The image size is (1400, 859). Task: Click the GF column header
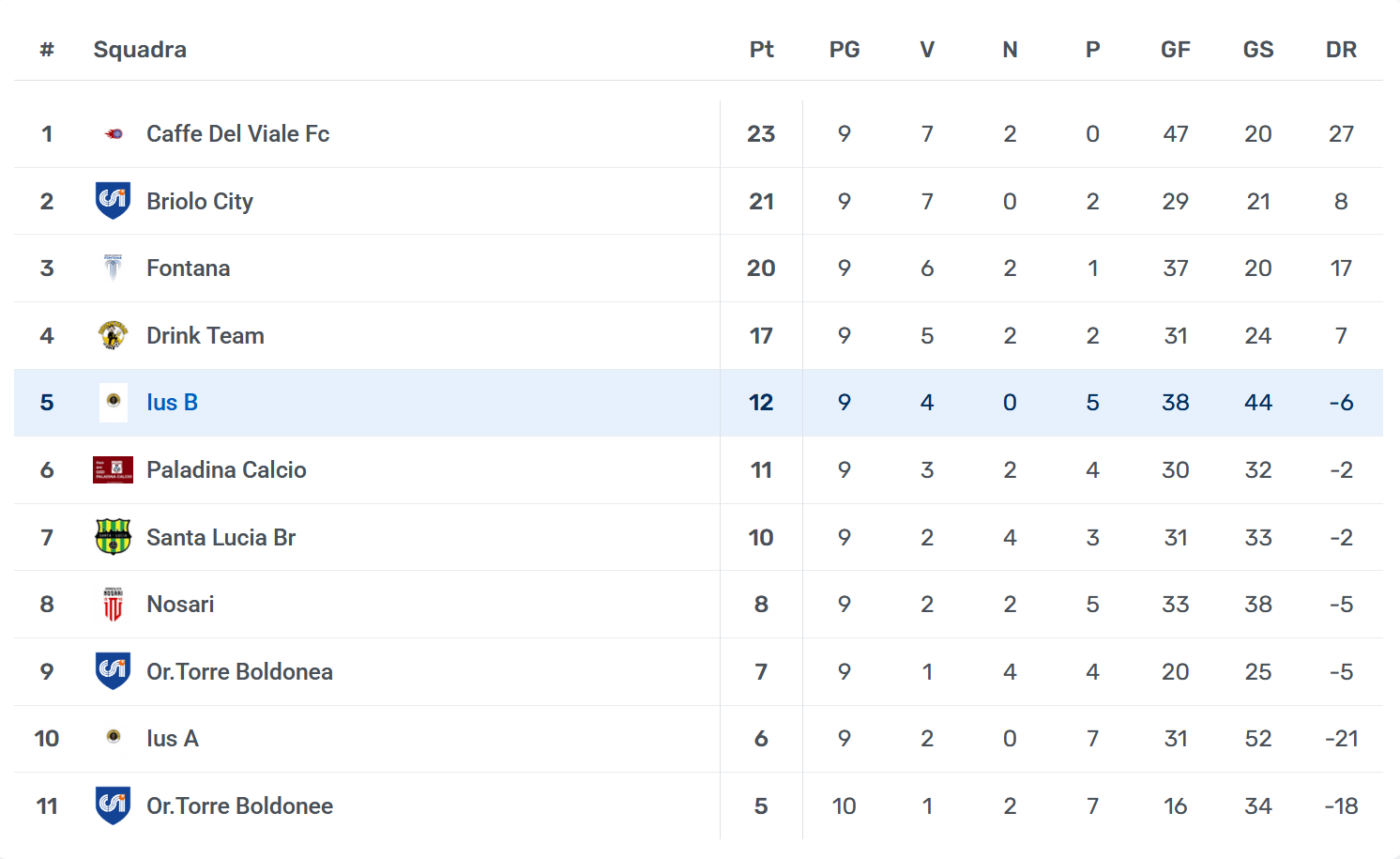click(x=1175, y=50)
